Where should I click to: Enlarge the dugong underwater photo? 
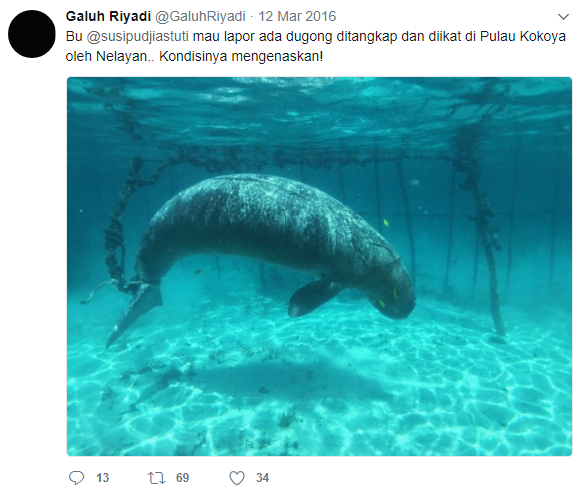(319, 266)
